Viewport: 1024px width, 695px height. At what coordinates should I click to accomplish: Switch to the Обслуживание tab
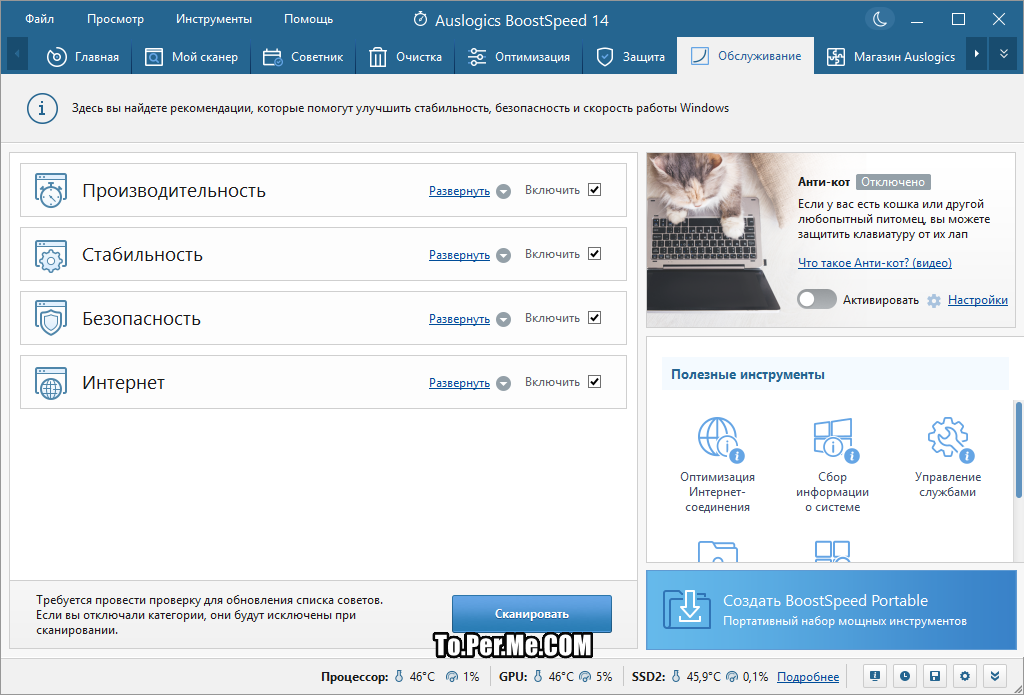click(x=745, y=56)
